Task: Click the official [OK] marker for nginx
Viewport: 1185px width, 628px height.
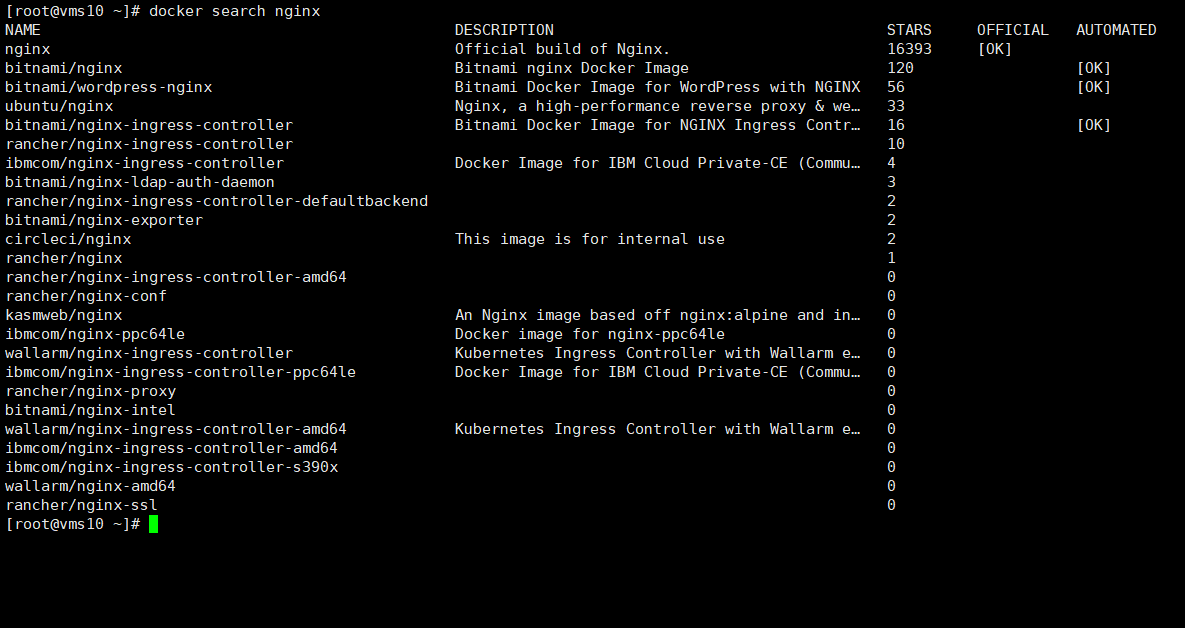Action: point(995,49)
